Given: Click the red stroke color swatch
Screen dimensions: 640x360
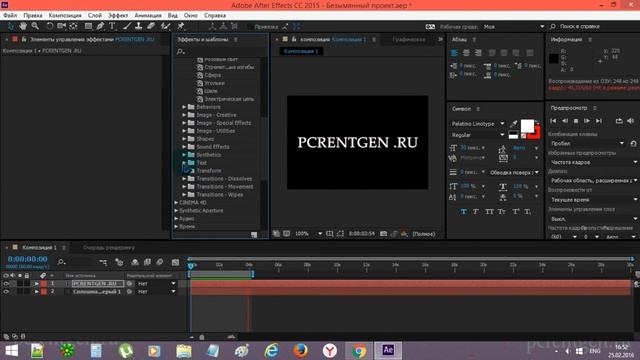Looking at the screenshot, I should 536,134.
